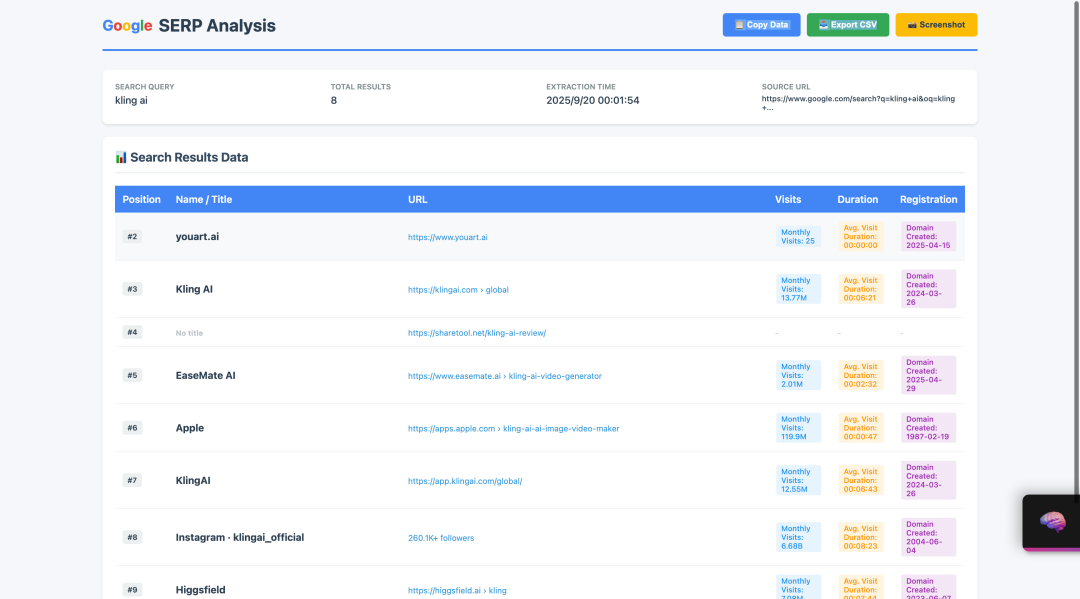The width and height of the screenshot is (1080, 599).
Task: Open the apps.apple.com kling-ai link
Action: 513,428
